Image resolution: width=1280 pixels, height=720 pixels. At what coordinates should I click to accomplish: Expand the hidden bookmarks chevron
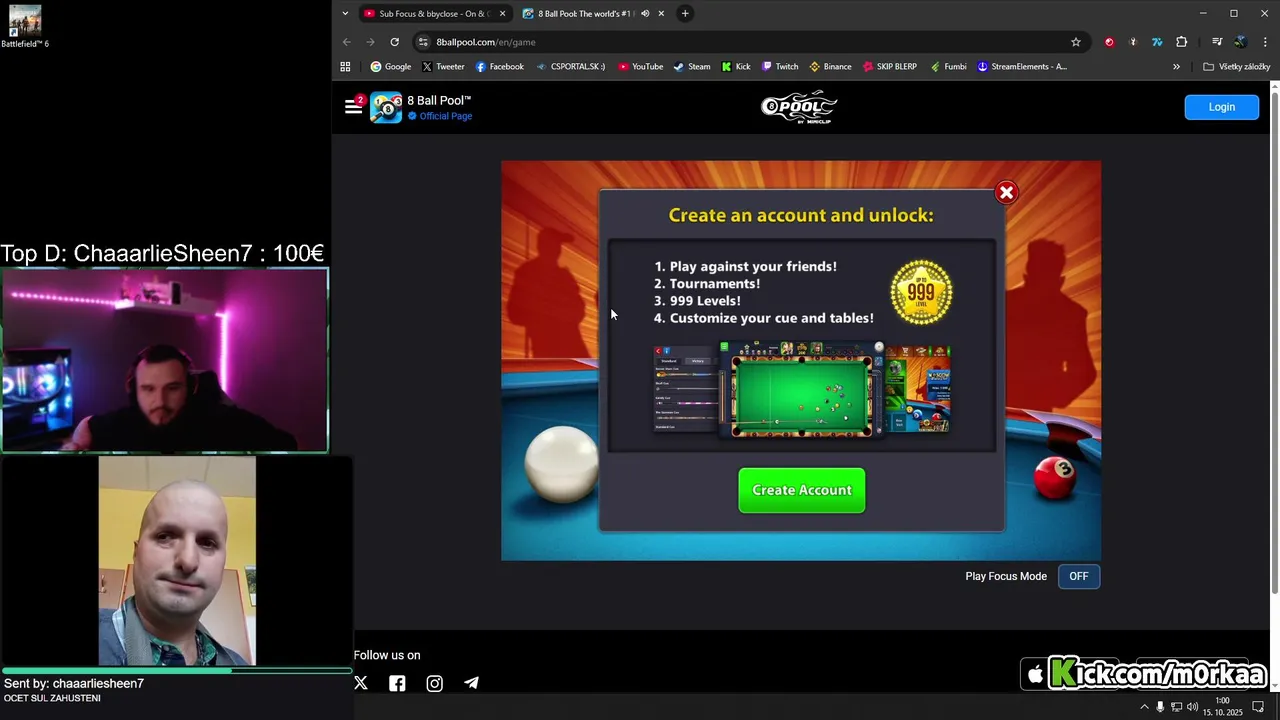pos(1176,67)
